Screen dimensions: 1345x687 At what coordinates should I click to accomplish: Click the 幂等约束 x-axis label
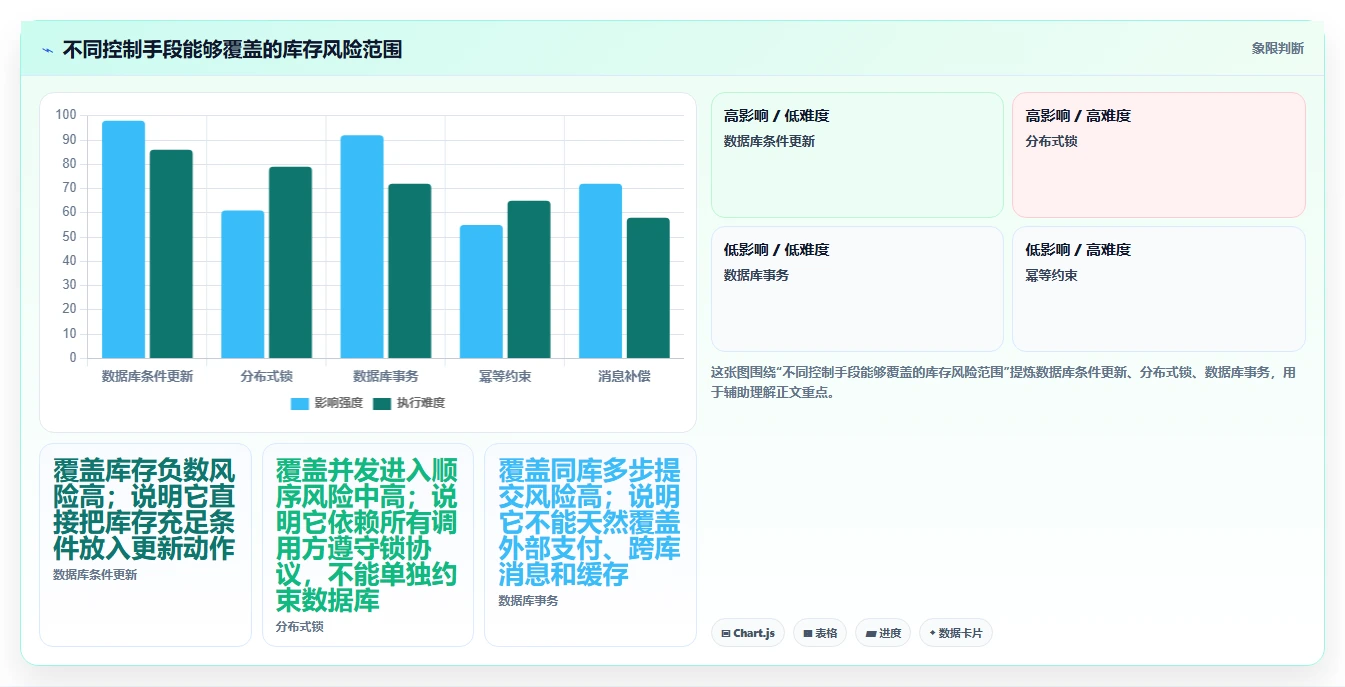pyautogui.click(x=505, y=376)
